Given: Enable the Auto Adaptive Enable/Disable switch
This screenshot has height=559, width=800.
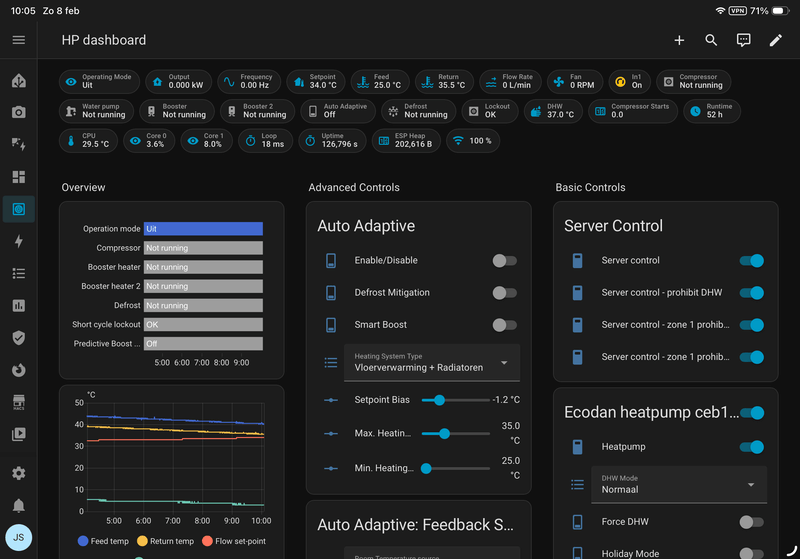Looking at the screenshot, I should pyautogui.click(x=504, y=261).
